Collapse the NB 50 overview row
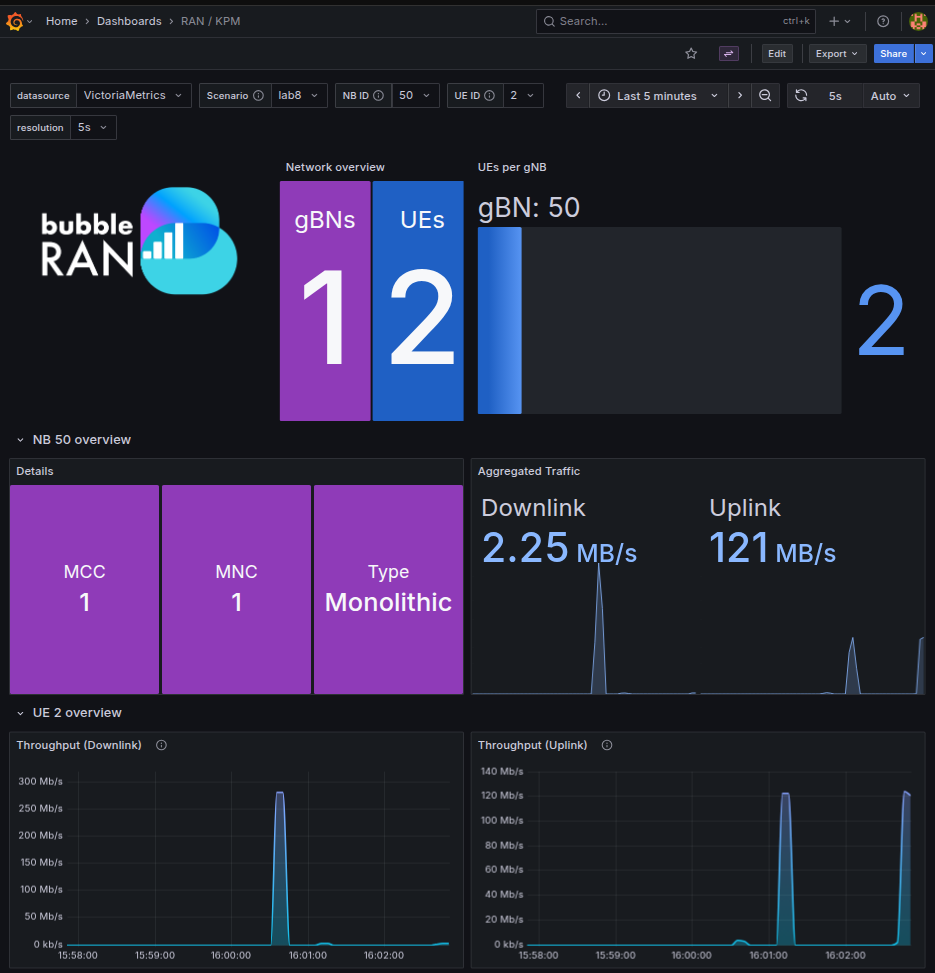 point(20,440)
